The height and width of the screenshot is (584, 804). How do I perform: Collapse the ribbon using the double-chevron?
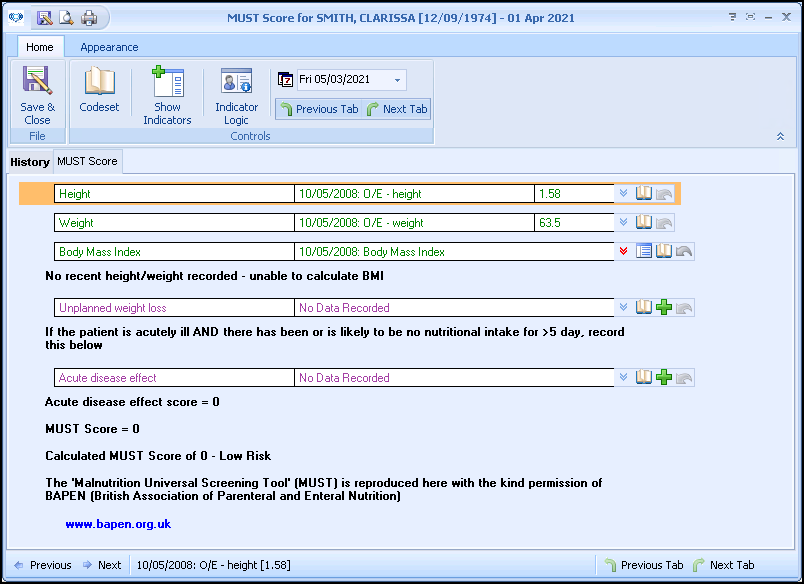coord(780,136)
